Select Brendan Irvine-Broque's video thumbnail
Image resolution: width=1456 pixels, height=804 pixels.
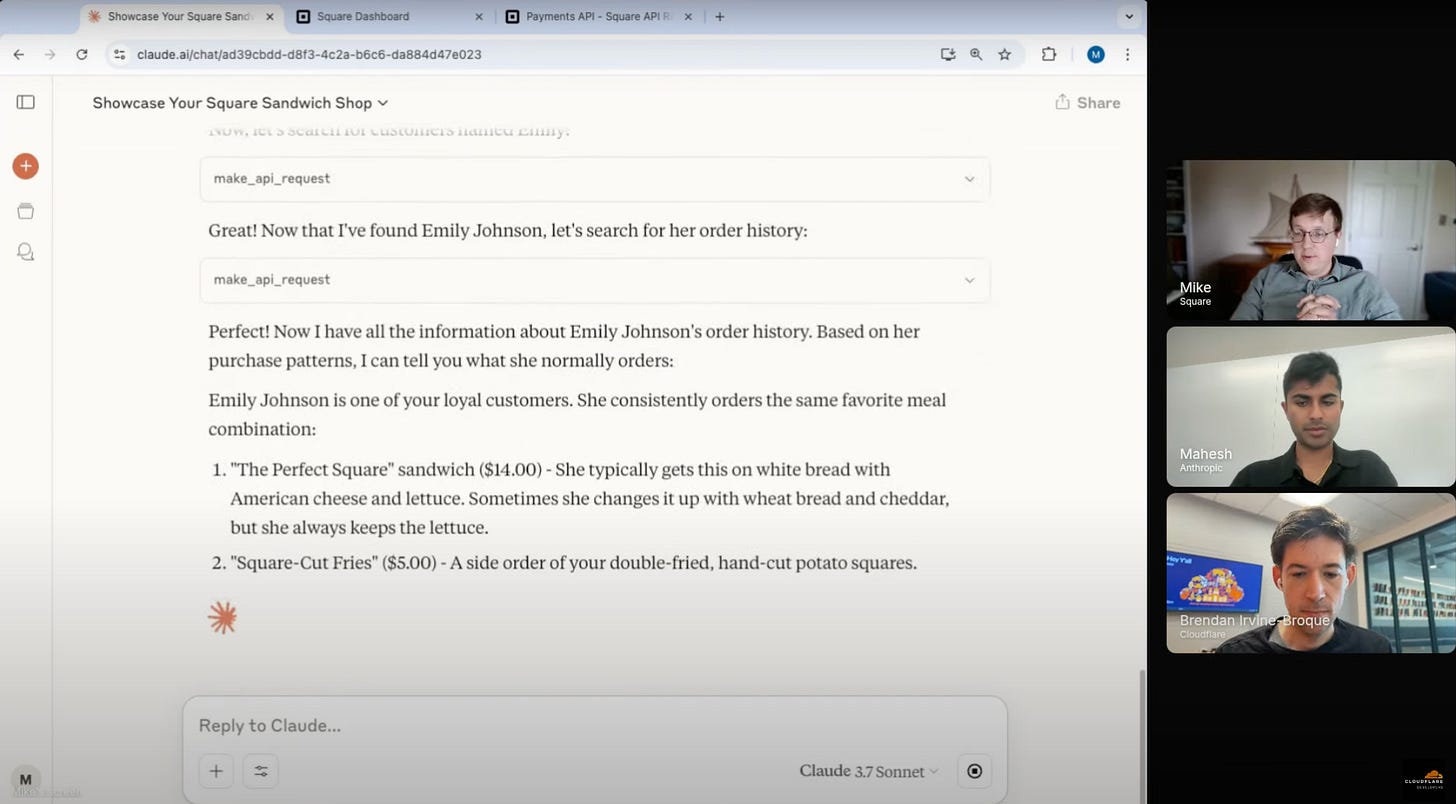[x=1311, y=573]
